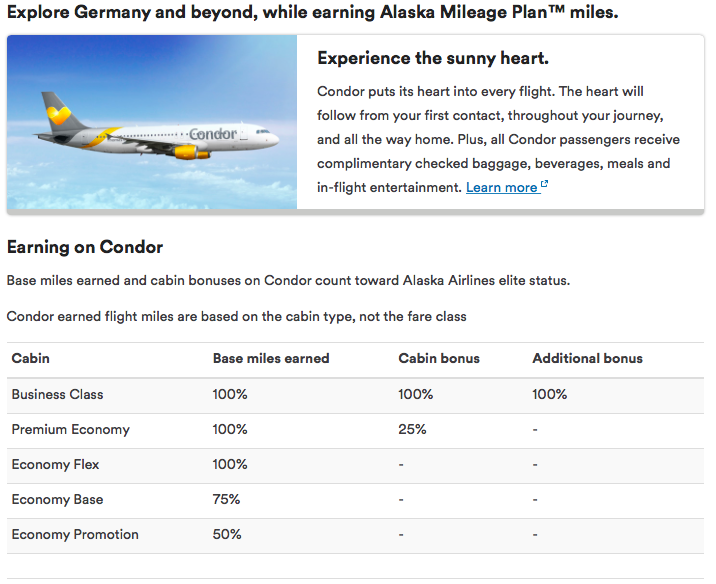Select the Business Class row label
716x584 pixels.
57,394
